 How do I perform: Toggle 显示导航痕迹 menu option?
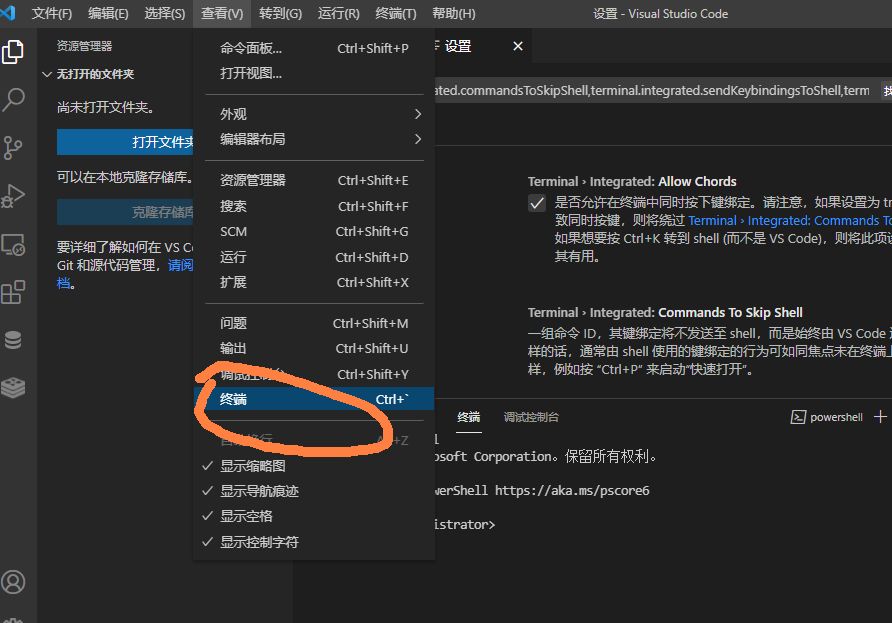[314, 491]
